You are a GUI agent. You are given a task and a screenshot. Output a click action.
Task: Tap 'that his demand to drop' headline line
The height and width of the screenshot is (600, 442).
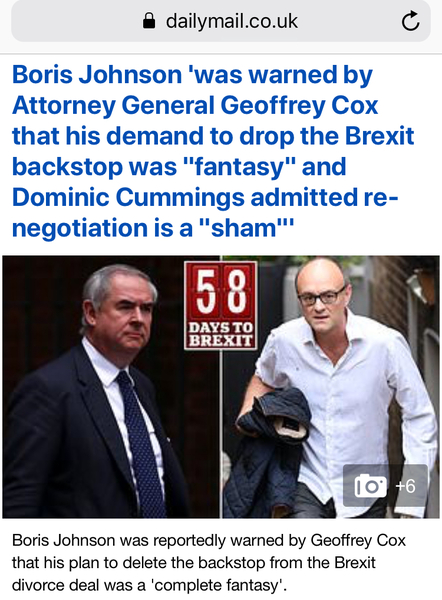(x=213, y=136)
